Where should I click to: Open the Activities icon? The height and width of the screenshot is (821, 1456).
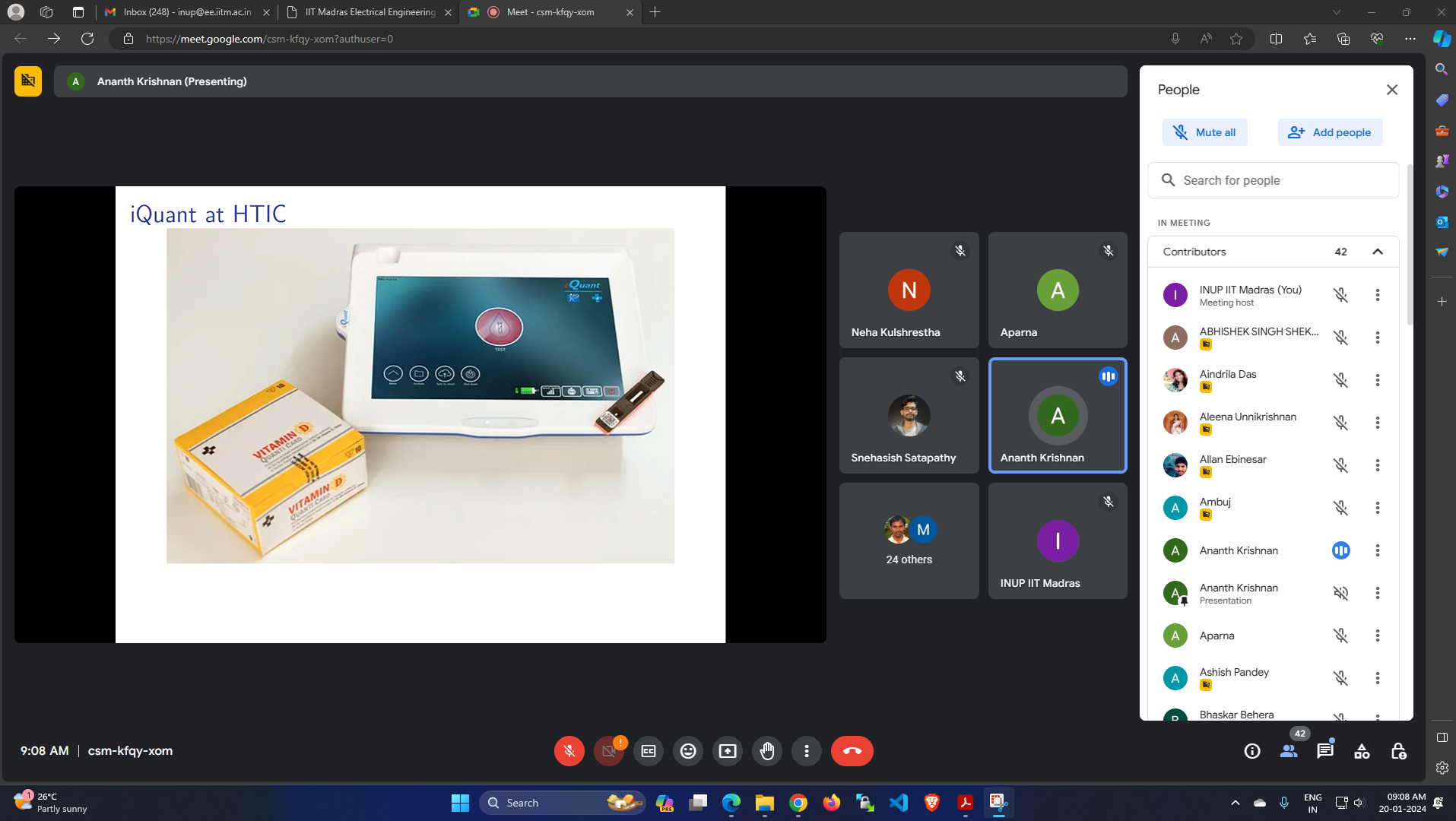(x=1362, y=751)
